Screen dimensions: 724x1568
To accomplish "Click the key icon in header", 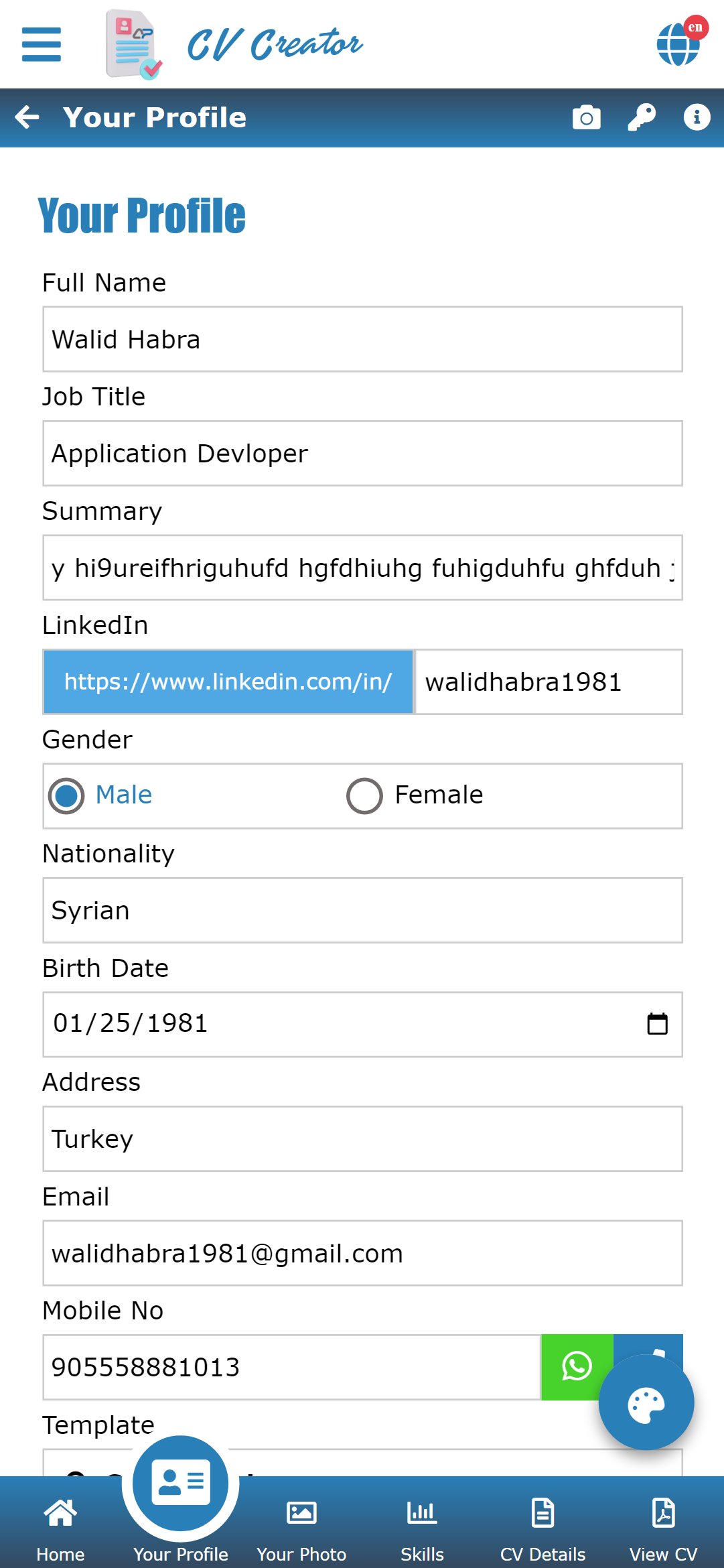I will pyautogui.click(x=641, y=117).
